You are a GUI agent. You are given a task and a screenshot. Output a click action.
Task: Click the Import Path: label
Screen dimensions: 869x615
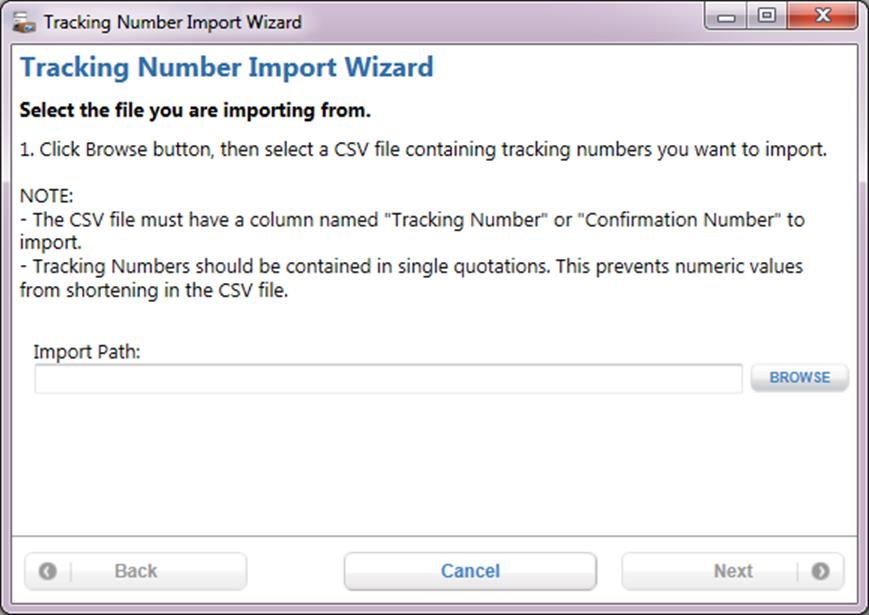(x=87, y=351)
